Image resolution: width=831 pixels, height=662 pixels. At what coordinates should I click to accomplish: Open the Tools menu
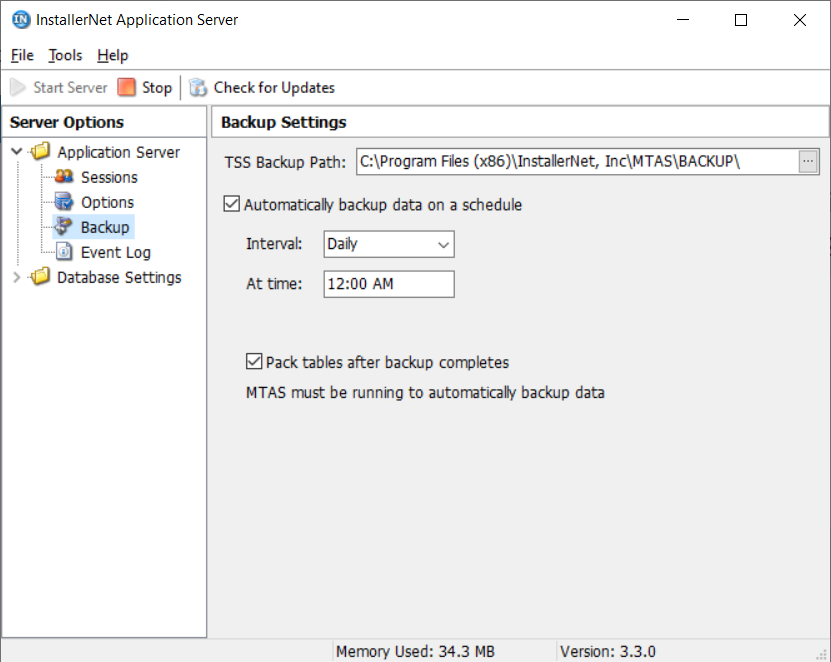(x=65, y=55)
